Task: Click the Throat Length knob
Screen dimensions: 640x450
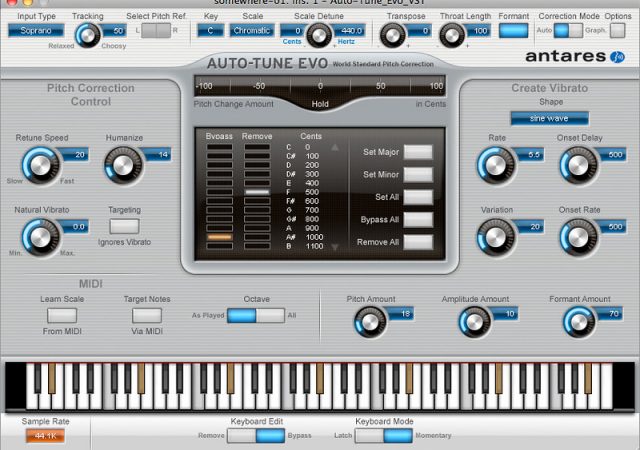Action: [x=451, y=36]
